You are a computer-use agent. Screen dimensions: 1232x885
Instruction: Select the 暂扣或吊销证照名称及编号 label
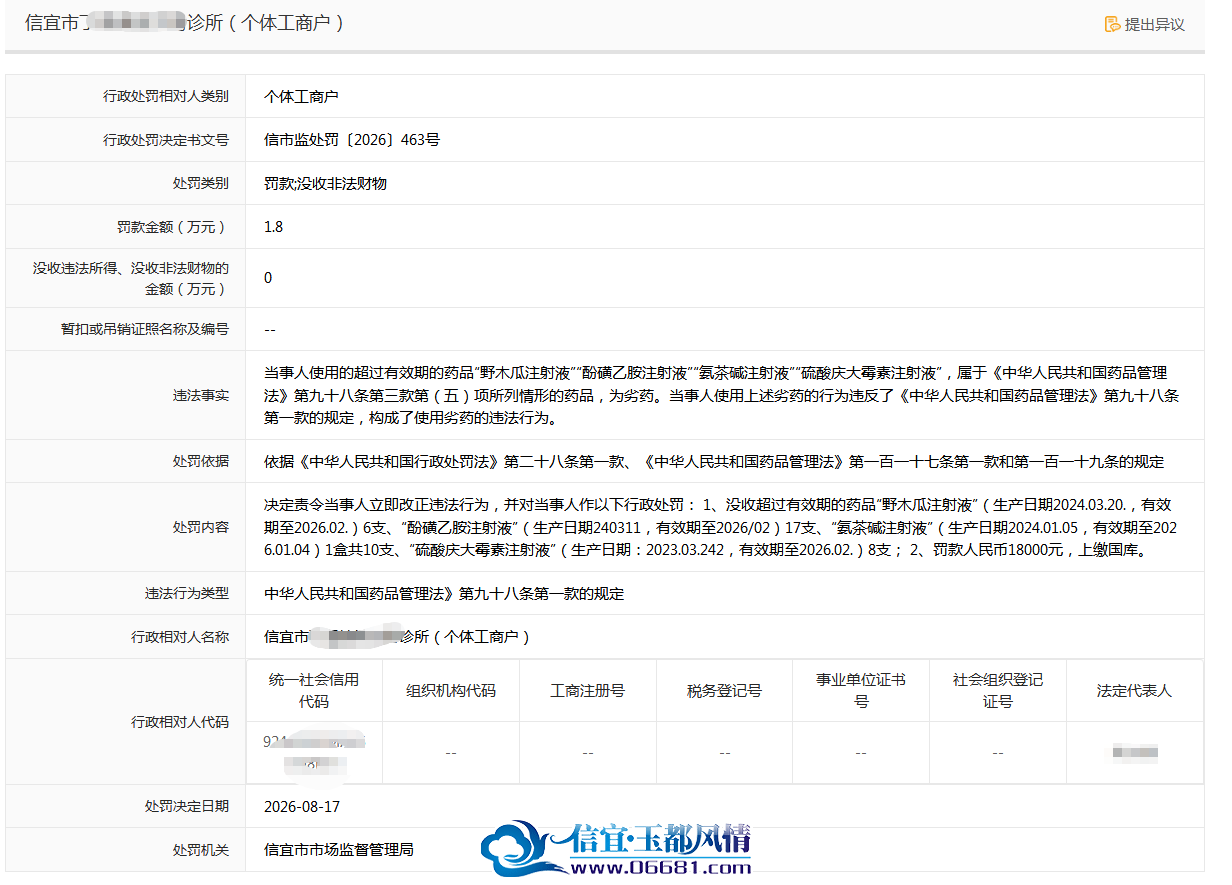145,329
